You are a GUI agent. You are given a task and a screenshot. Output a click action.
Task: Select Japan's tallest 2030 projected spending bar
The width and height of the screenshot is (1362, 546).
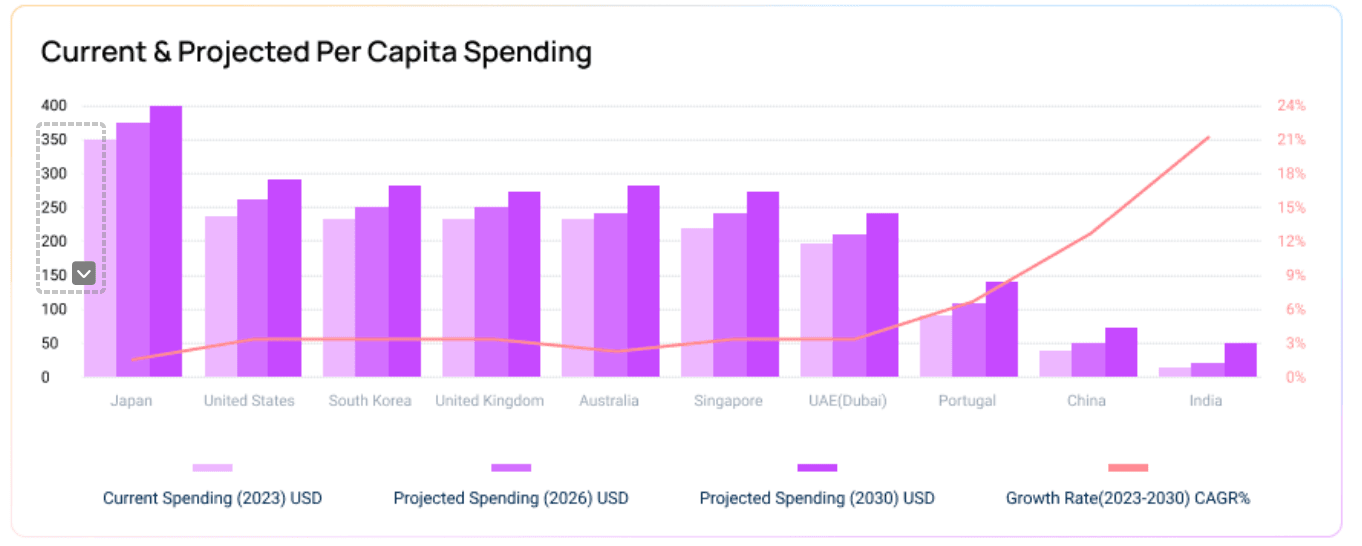tap(166, 241)
